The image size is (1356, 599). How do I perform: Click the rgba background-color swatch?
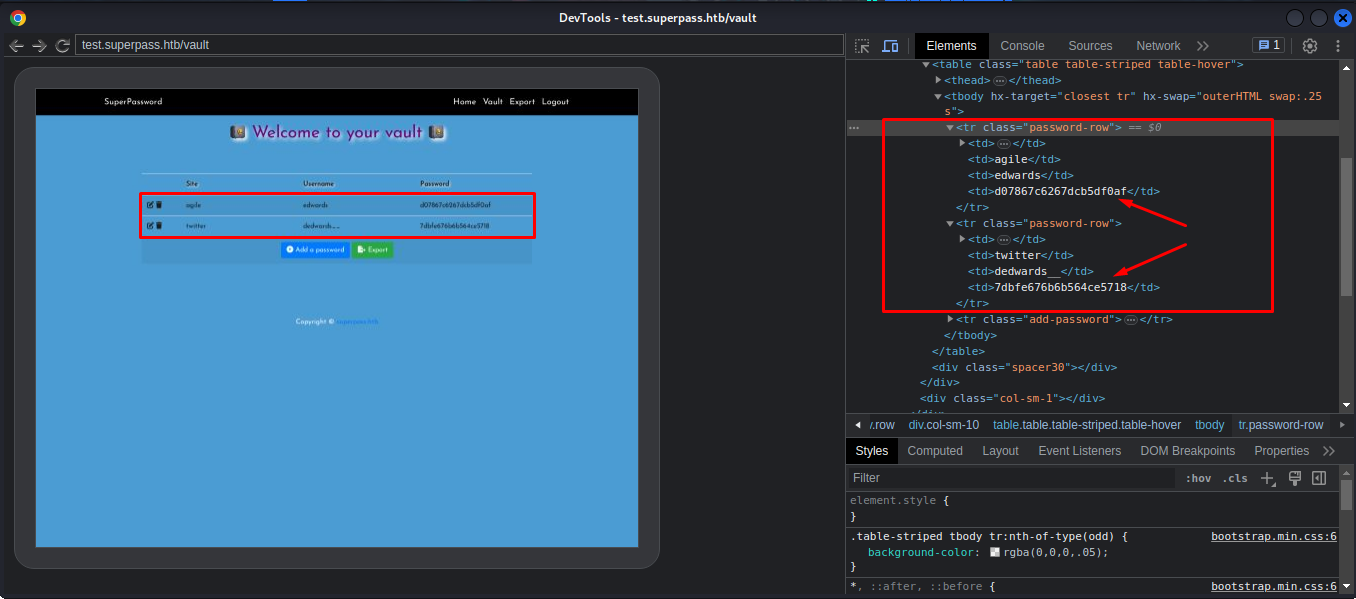click(x=995, y=552)
